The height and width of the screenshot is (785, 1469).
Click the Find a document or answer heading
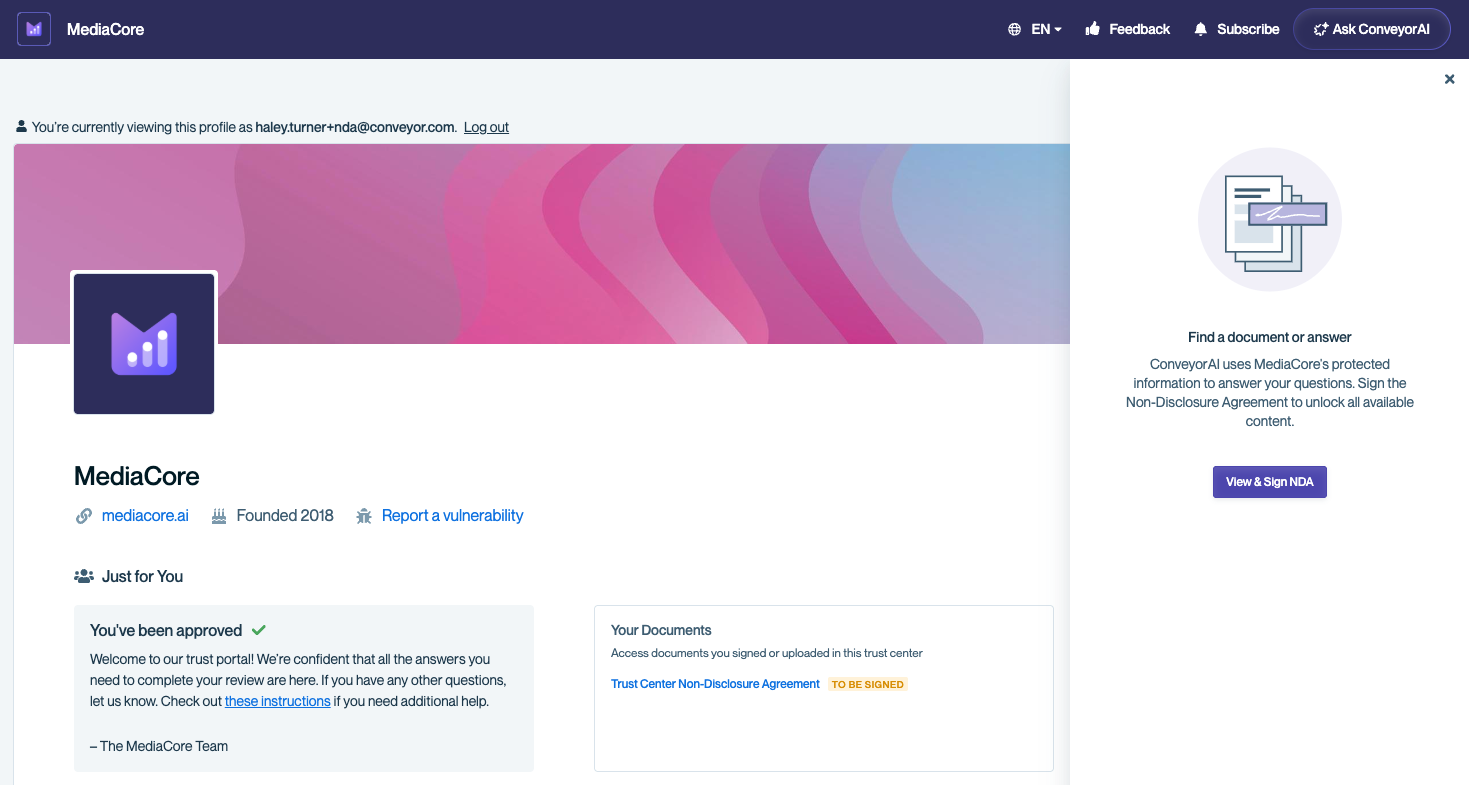point(1269,337)
